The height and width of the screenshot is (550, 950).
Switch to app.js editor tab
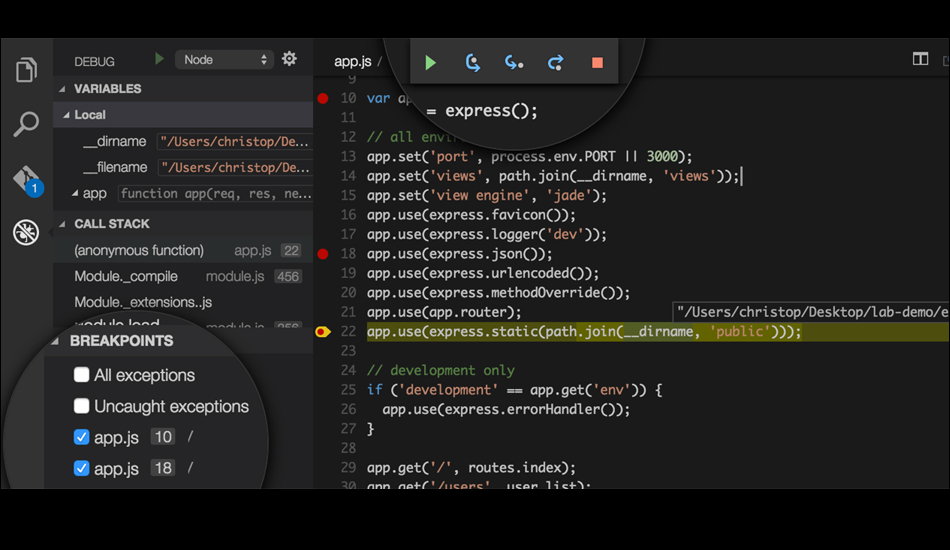click(x=353, y=61)
